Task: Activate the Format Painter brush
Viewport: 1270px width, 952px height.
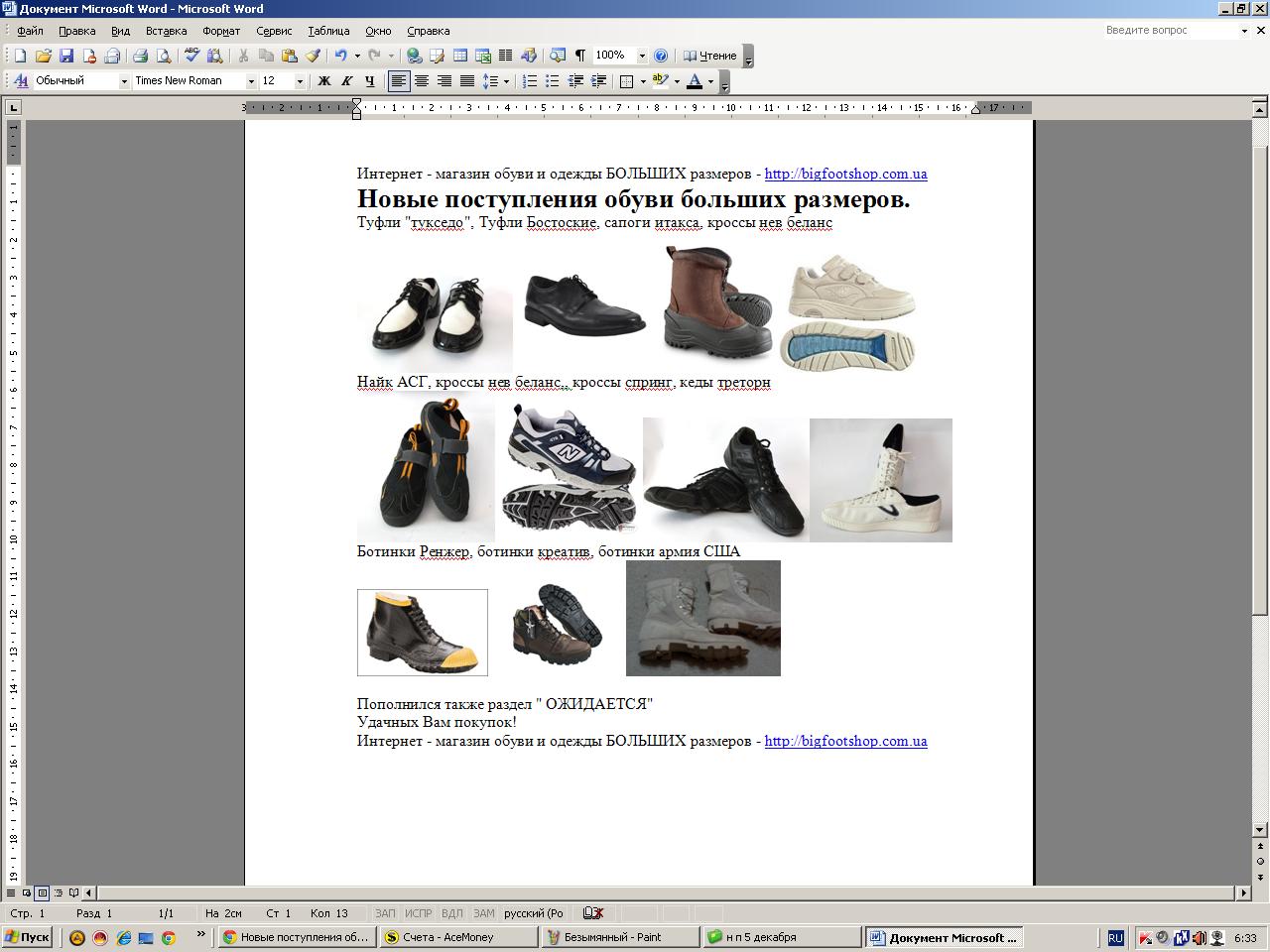Action: [x=313, y=57]
